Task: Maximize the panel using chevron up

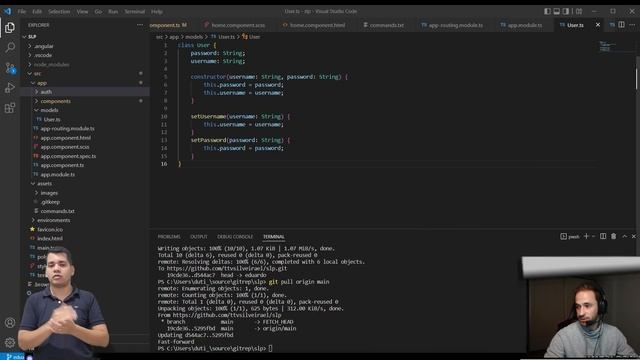Action: point(624,236)
